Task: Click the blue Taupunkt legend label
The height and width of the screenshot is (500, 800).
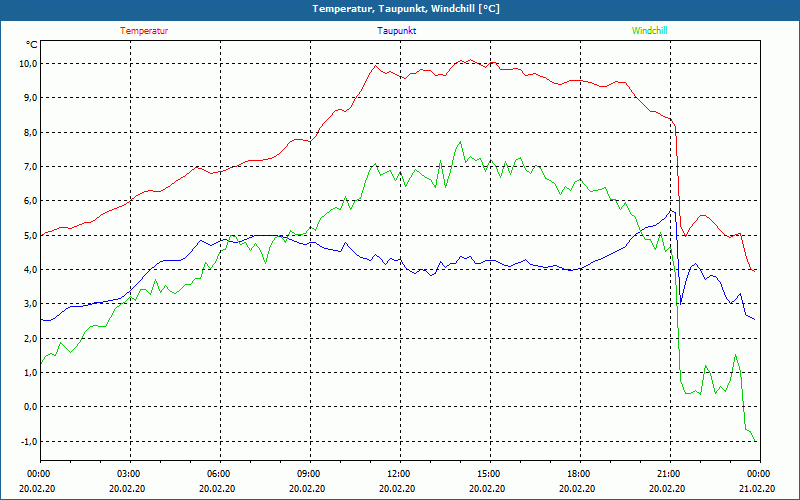Action: 396,31
